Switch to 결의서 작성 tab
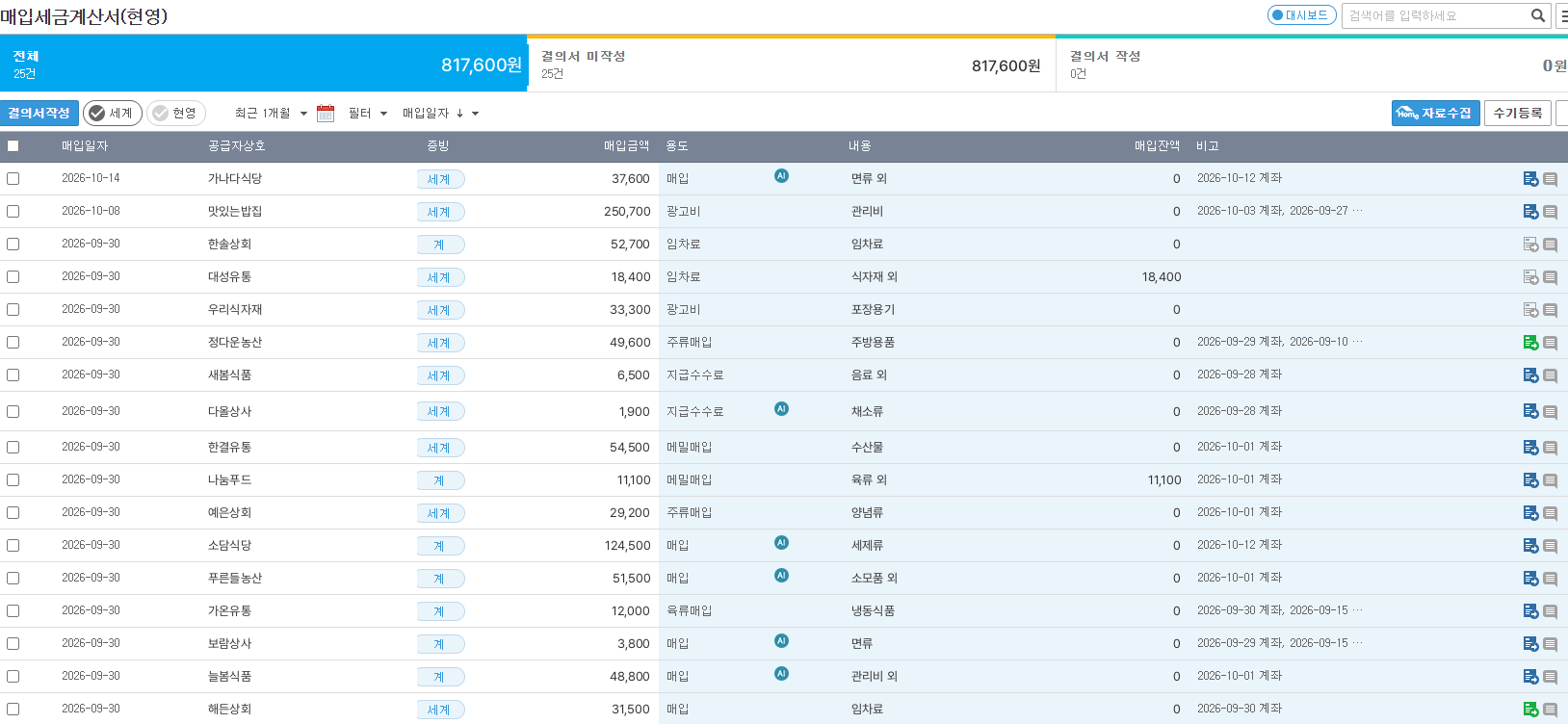Image resolution: width=1568 pixels, height=724 pixels. tap(1312, 65)
